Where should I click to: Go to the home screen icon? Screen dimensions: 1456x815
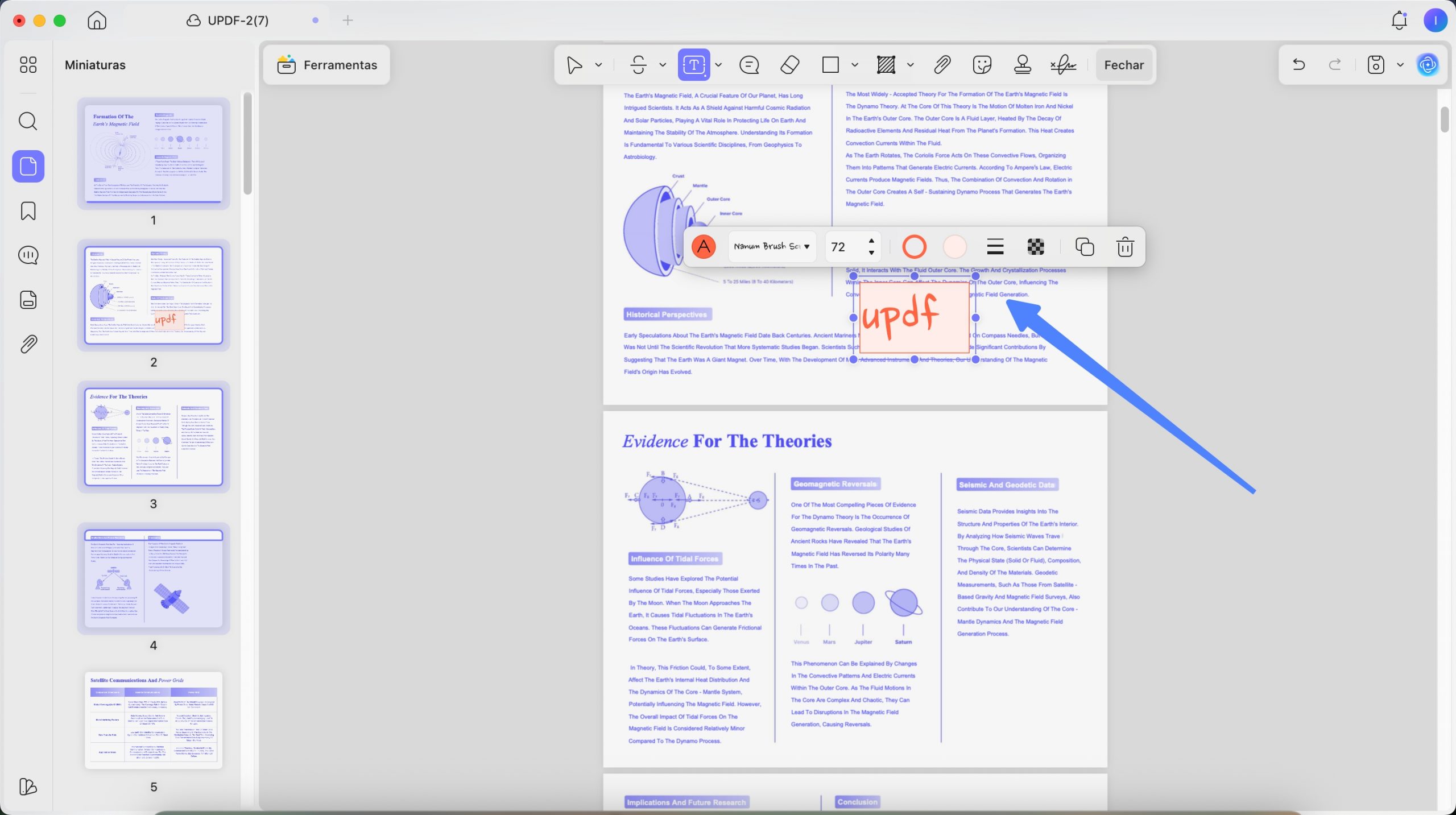click(97, 20)
